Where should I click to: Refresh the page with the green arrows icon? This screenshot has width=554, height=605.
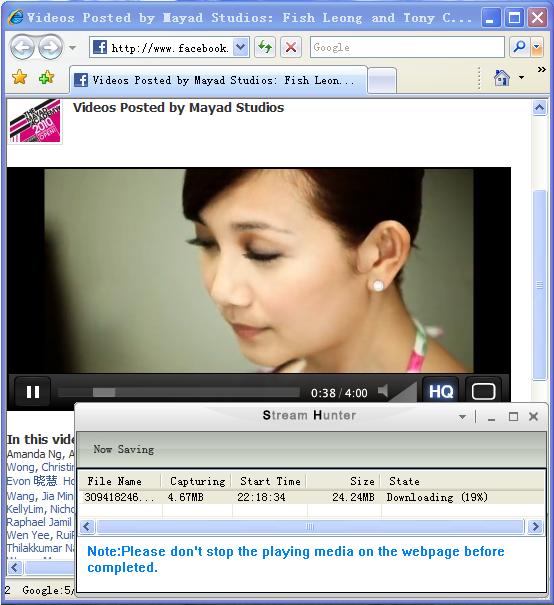click(x=265, y=47)
